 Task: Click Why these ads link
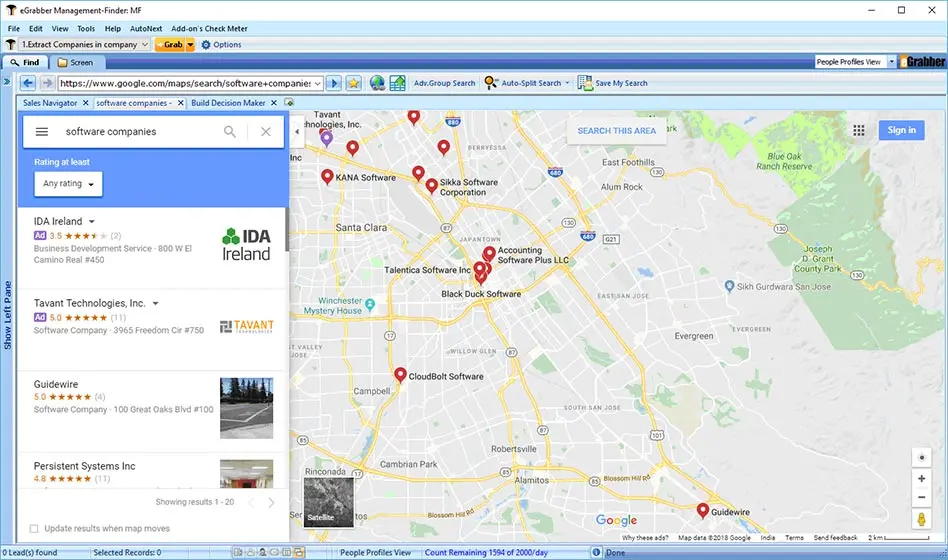click(x=644, y=538)
